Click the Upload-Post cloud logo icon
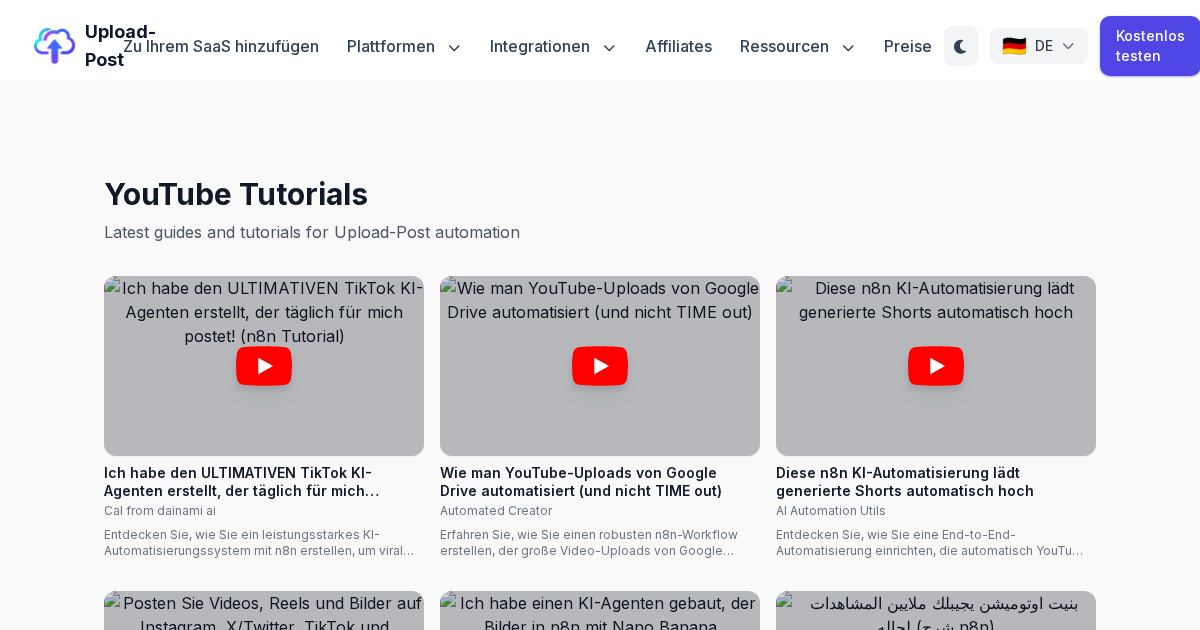The width and height of the screenshot is (1200, 630). coord(54,46)
